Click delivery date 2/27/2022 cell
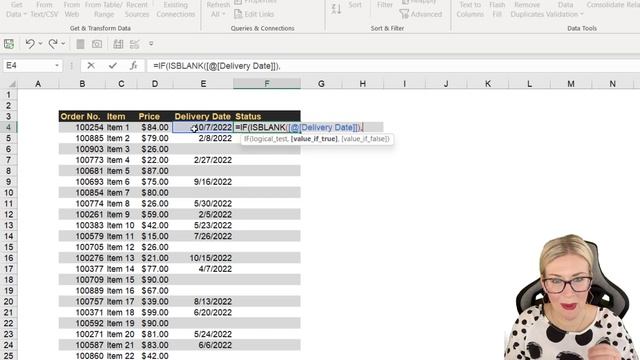This screenshot has width=640, height=360. (x=203, y=160)
